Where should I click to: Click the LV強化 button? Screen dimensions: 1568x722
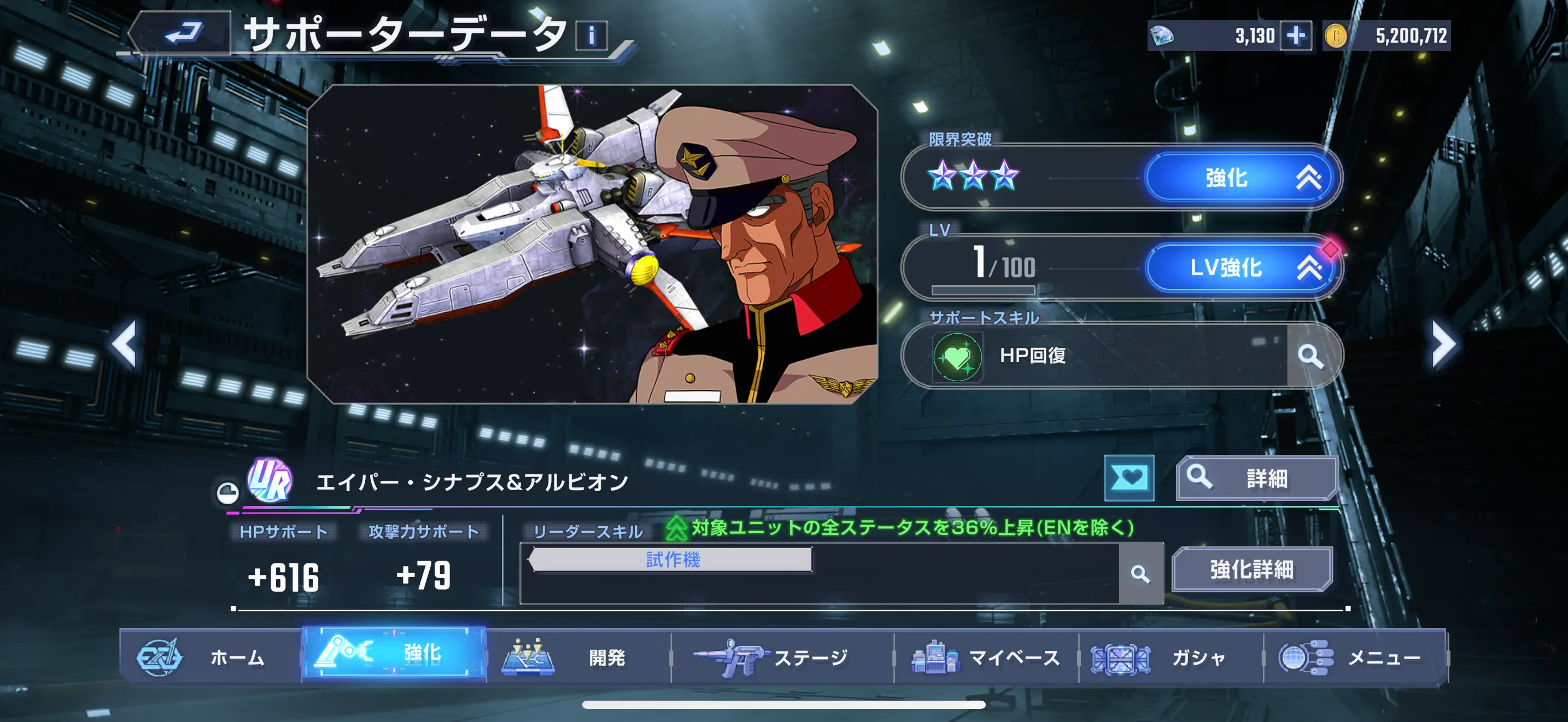point(1241,267)
